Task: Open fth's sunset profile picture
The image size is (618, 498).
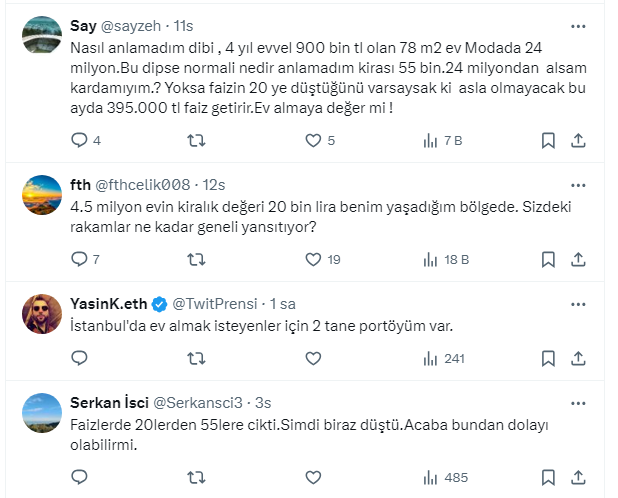Action: [x=42, y=195]
